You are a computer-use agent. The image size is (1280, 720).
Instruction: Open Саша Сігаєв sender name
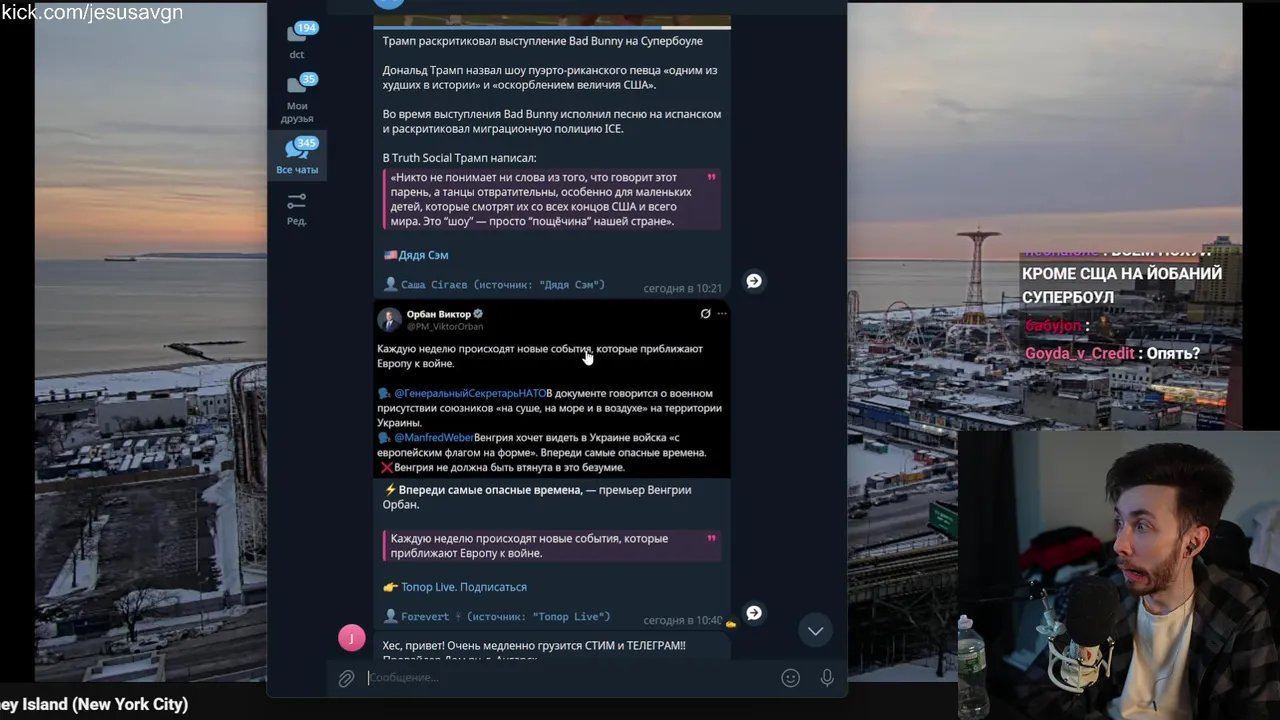[433, 285]
